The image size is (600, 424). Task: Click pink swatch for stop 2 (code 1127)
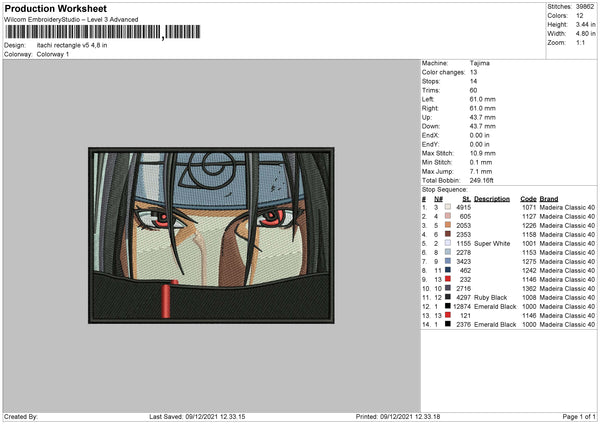pos(448,216)
